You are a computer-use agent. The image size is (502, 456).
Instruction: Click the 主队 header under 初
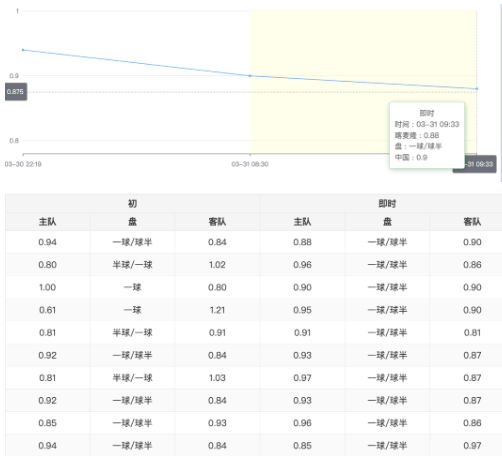(48, 222)
